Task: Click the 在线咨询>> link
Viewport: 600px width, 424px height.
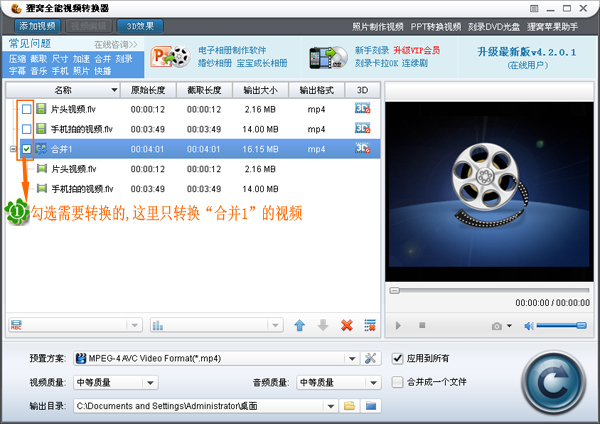Action: click(116, 45)
